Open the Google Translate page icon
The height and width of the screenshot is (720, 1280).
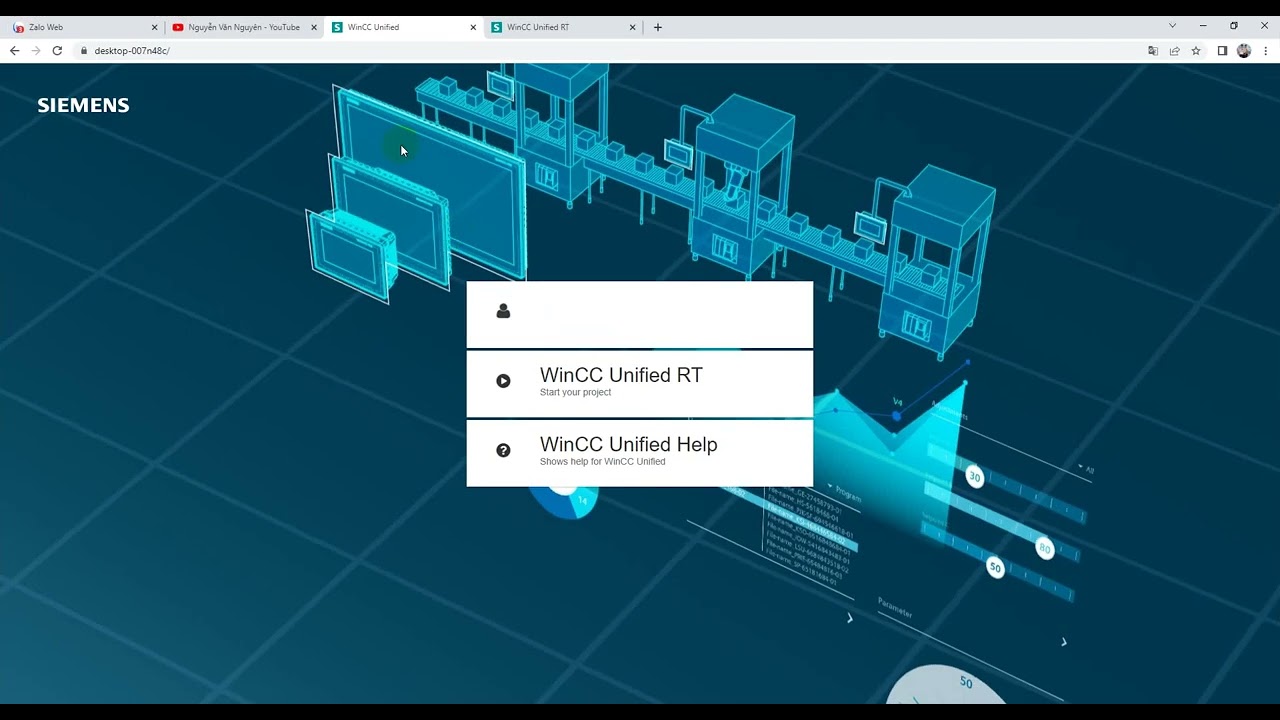1153,51
